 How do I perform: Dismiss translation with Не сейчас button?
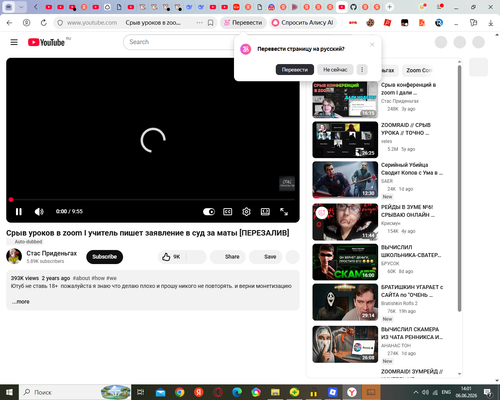(335, 70)
